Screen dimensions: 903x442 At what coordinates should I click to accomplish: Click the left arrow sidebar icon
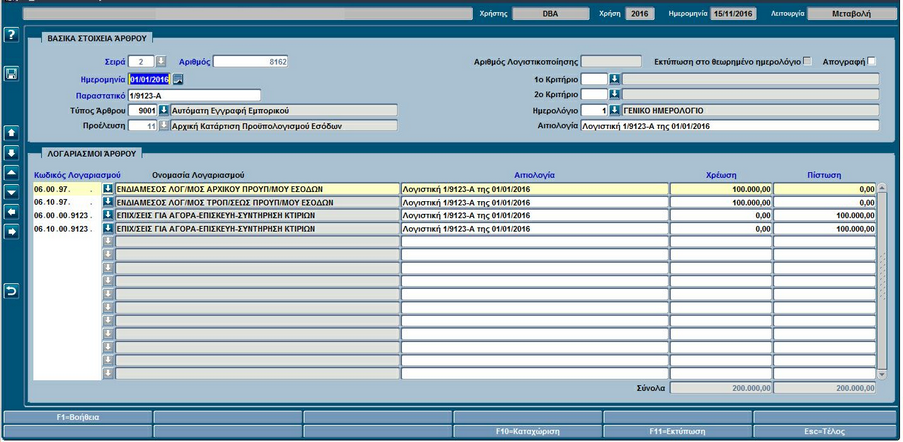[12, 212]
